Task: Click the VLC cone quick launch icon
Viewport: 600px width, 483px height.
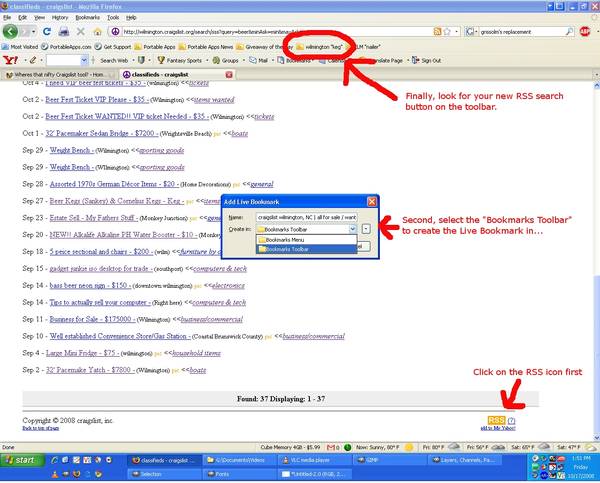Action: point(55,475)
